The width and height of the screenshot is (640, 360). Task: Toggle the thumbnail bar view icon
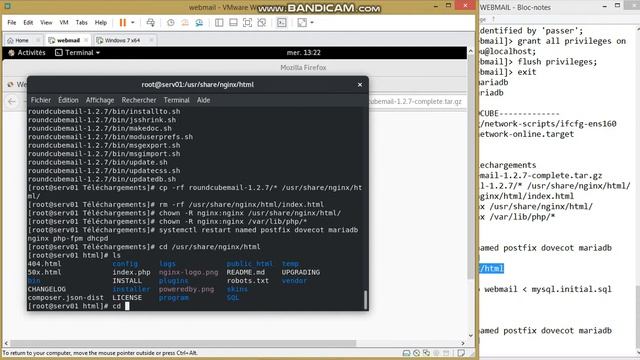coord(233,22)
